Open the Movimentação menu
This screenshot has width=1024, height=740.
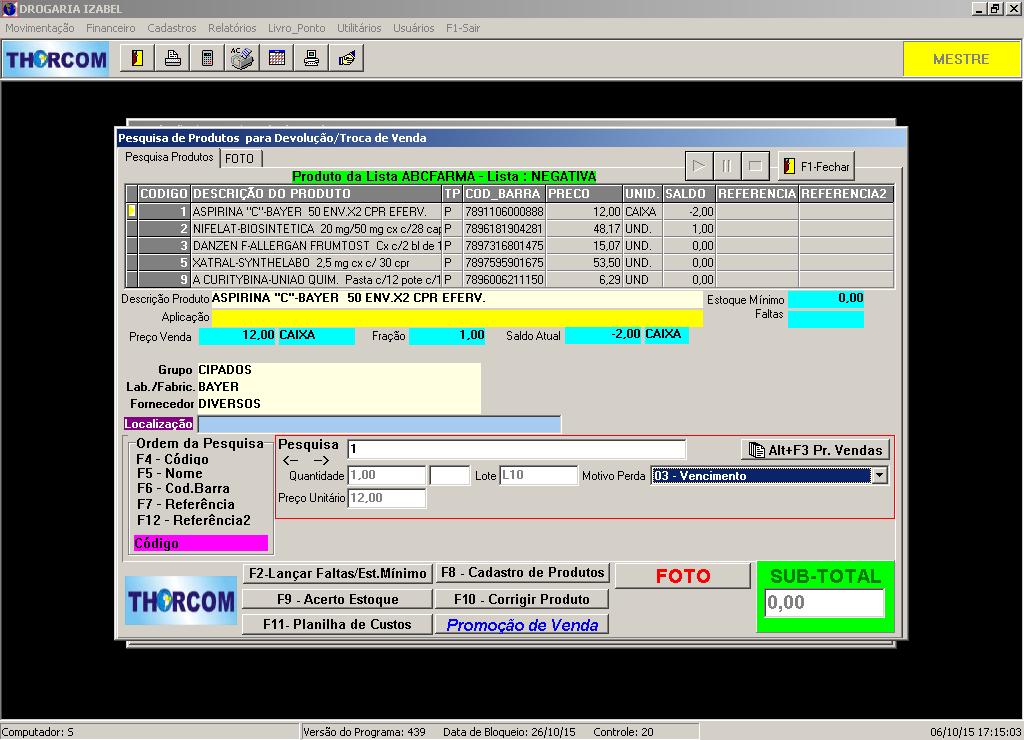pyautogui.click(x=40, y=28)
